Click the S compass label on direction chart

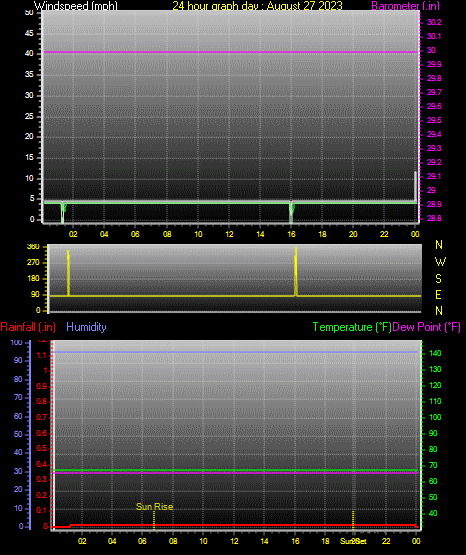438,279
